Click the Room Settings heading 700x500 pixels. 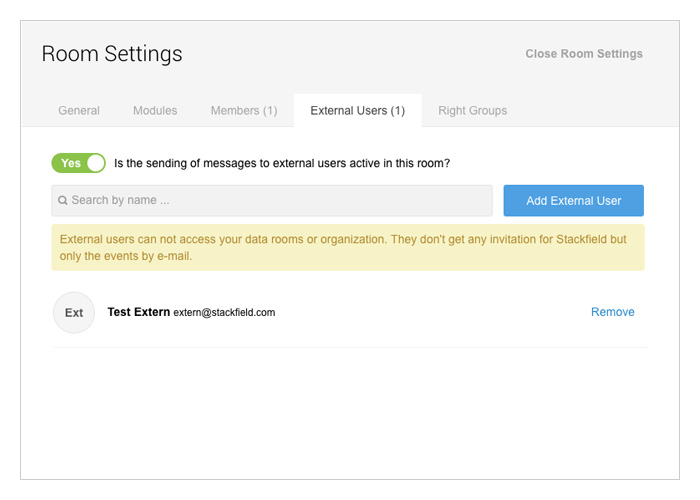click(x=112, y=54)
